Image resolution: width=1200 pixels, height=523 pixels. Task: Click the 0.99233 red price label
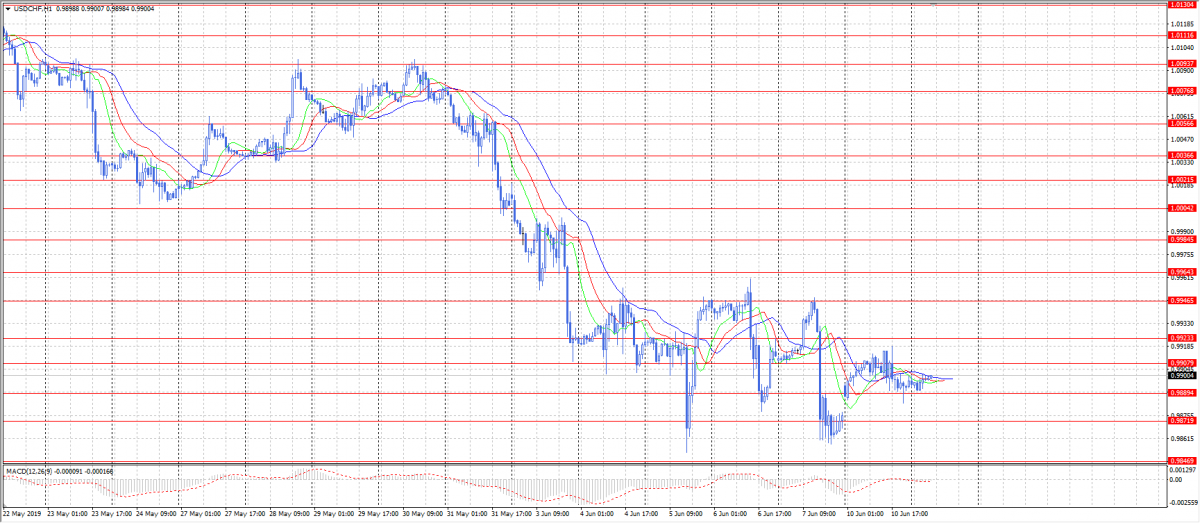pyautogui.click(x=1183, y=338)
